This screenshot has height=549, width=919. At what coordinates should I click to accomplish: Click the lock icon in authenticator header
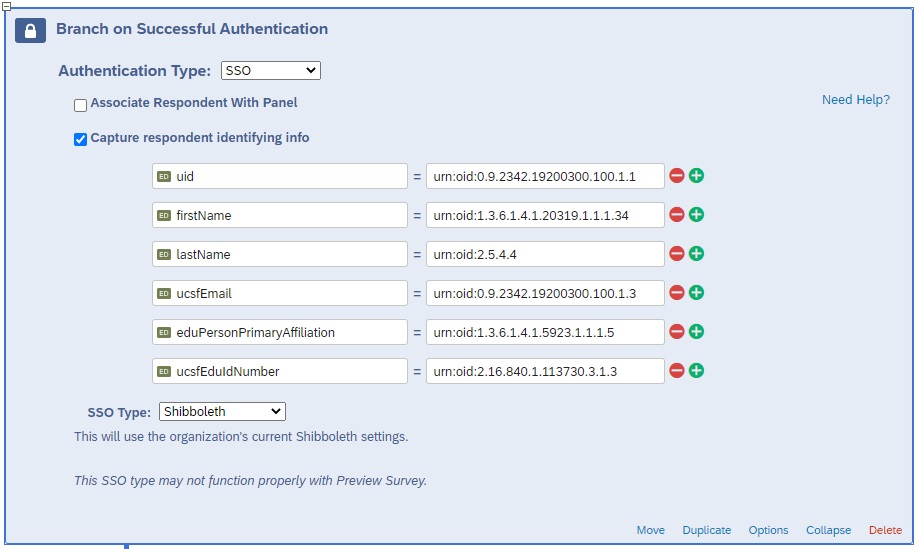[x=30, y=30]
